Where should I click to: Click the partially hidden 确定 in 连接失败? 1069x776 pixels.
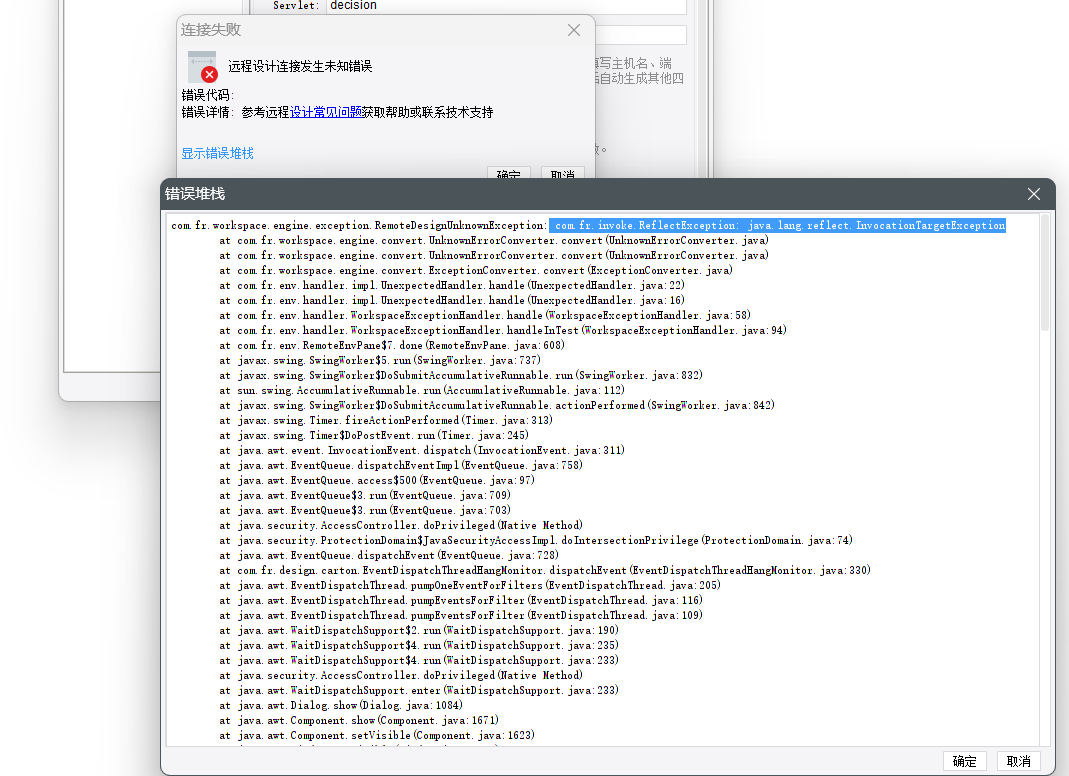click(509, 173)
